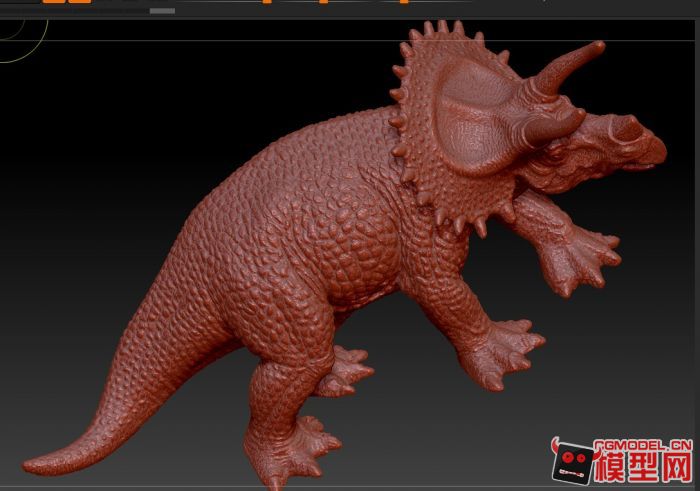Click the middle orange slider marker at the top

coord(323,2)
